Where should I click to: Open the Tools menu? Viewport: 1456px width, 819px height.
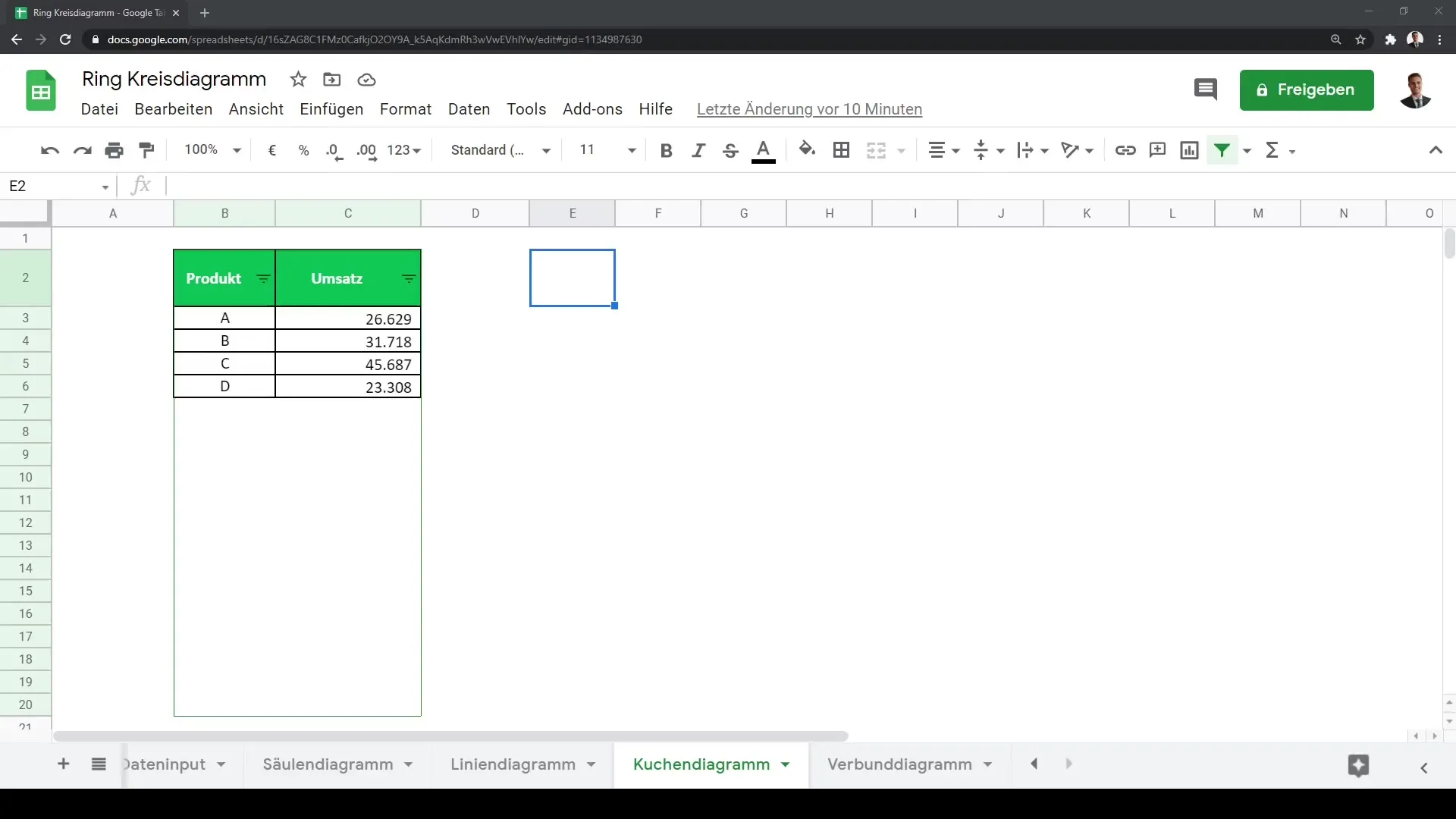pyautogui.click(x=526, y=109)
